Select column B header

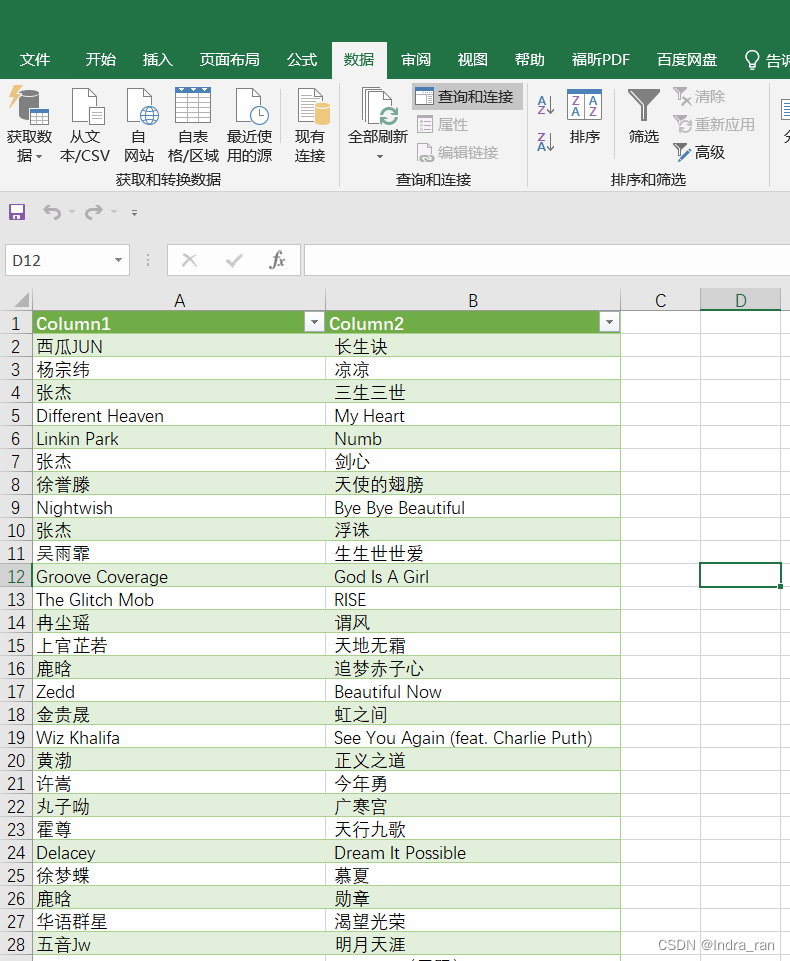point(473,300)
